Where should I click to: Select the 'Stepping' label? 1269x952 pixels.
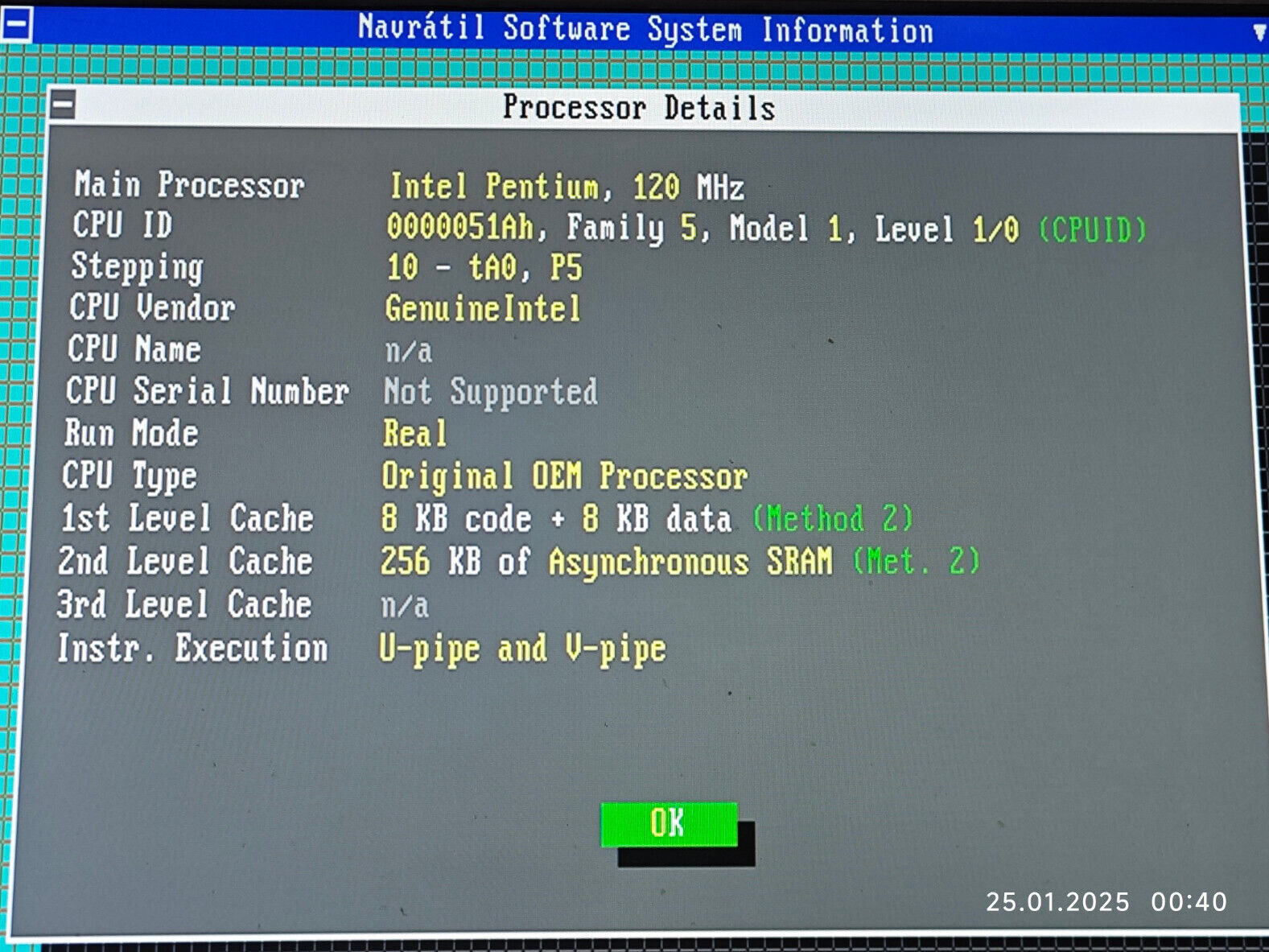(x=138, y=268)
